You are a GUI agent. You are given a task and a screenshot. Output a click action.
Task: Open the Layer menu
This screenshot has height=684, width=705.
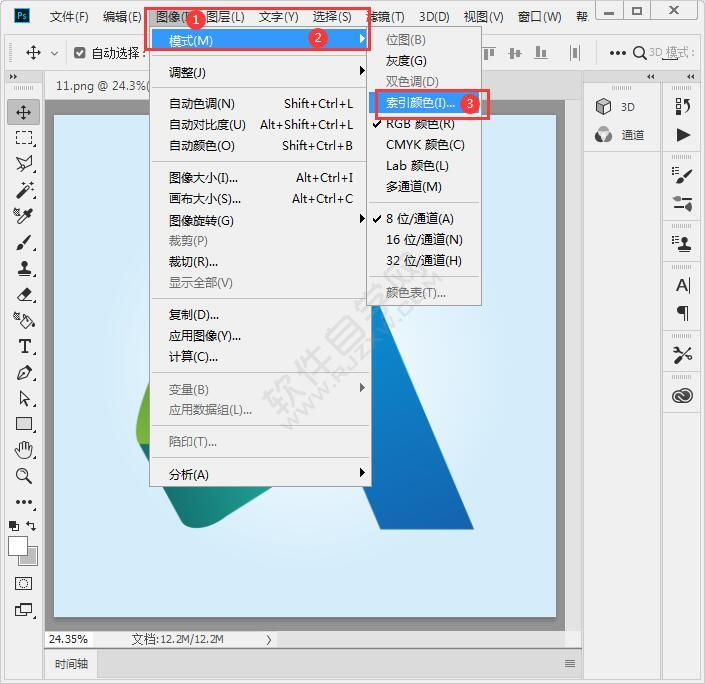[x=225, y=17]
